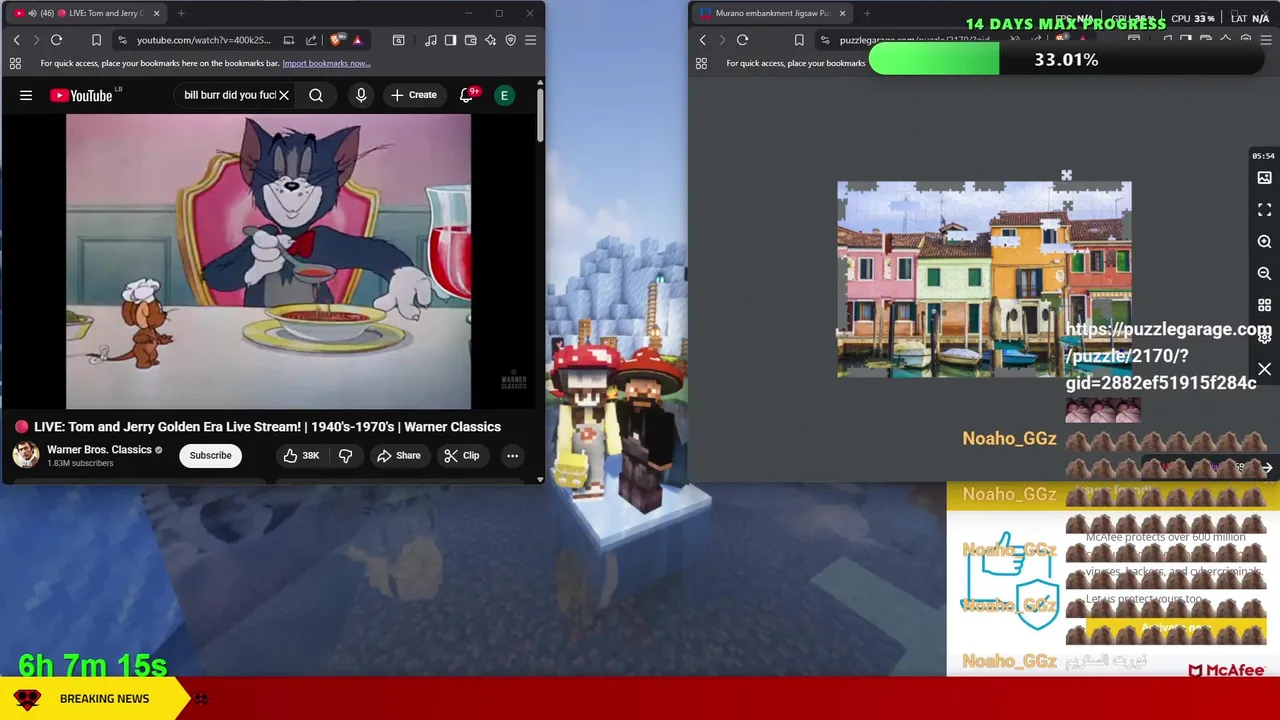1280x720 pixels.
Task: Open the music playlist icon in browser toolbar
Action: pyautogui.click(x=430, y=40)
